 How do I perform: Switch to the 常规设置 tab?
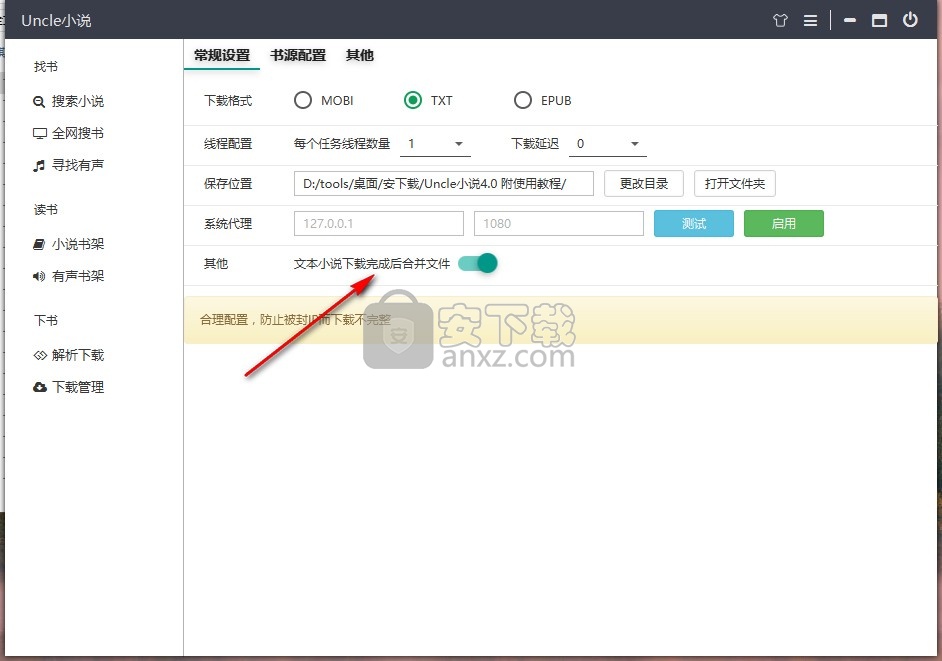click(x=222, y=55)
